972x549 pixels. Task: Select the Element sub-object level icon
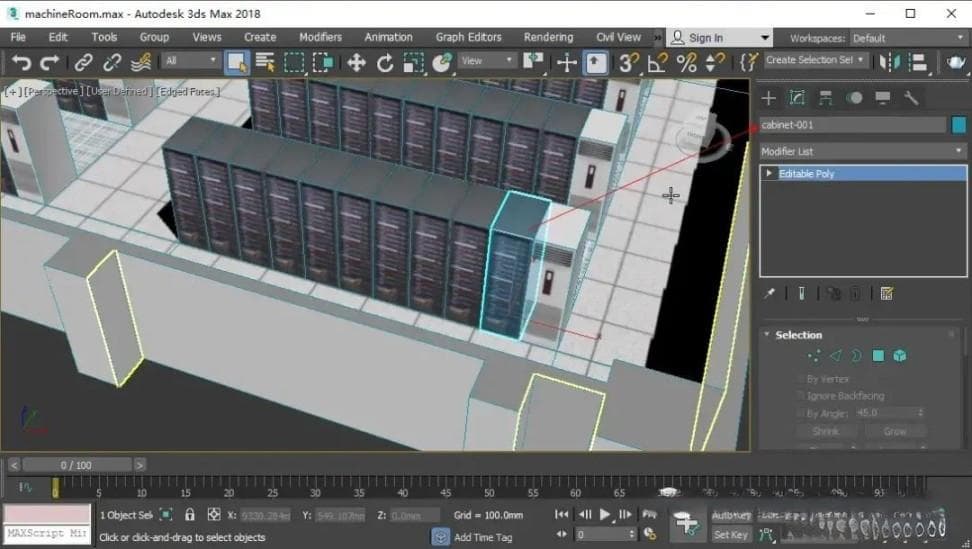[x=900, y=356]
